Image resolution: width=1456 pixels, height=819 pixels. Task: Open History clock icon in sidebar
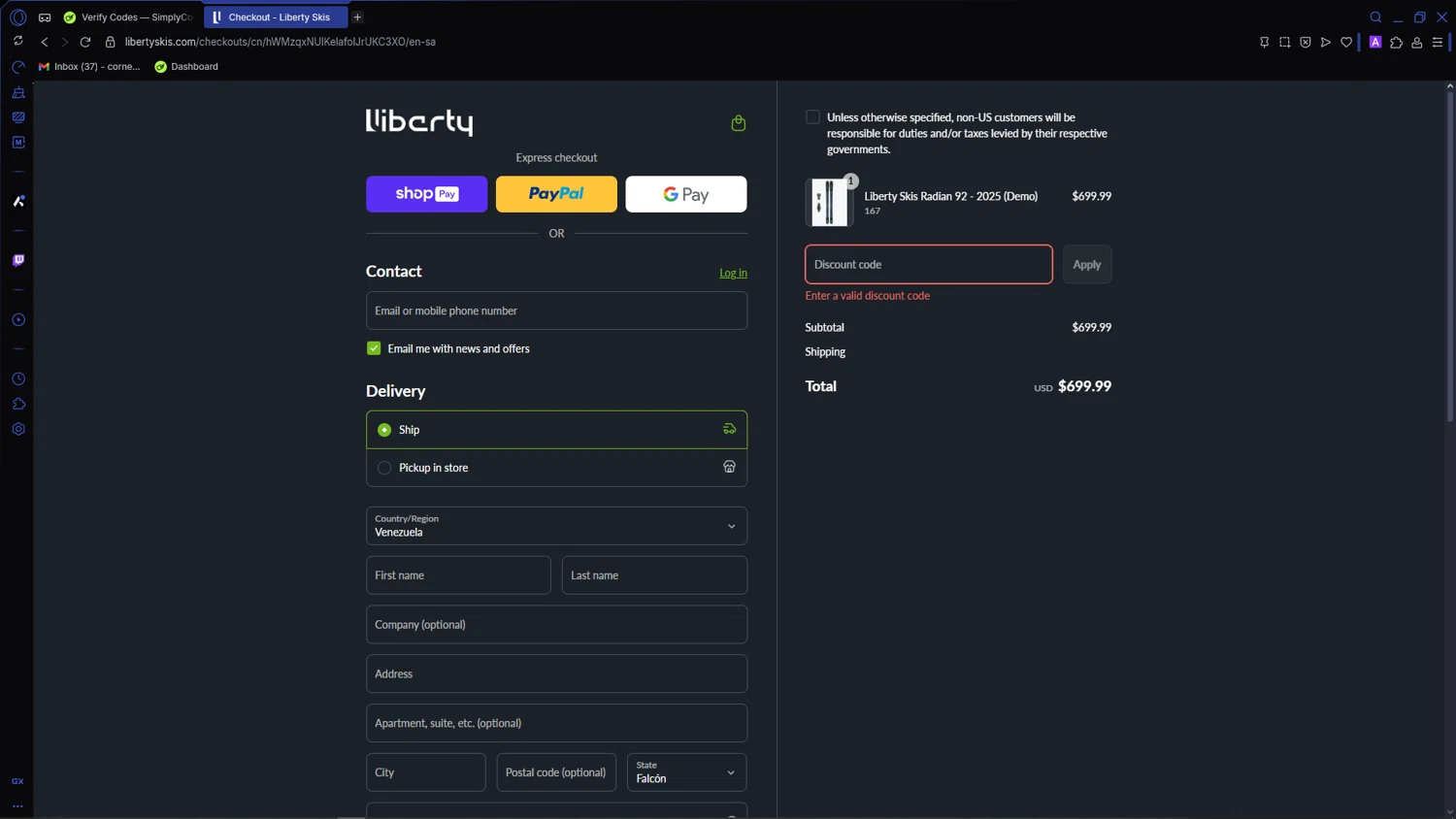pyautogui.click(x=18, y=378)
